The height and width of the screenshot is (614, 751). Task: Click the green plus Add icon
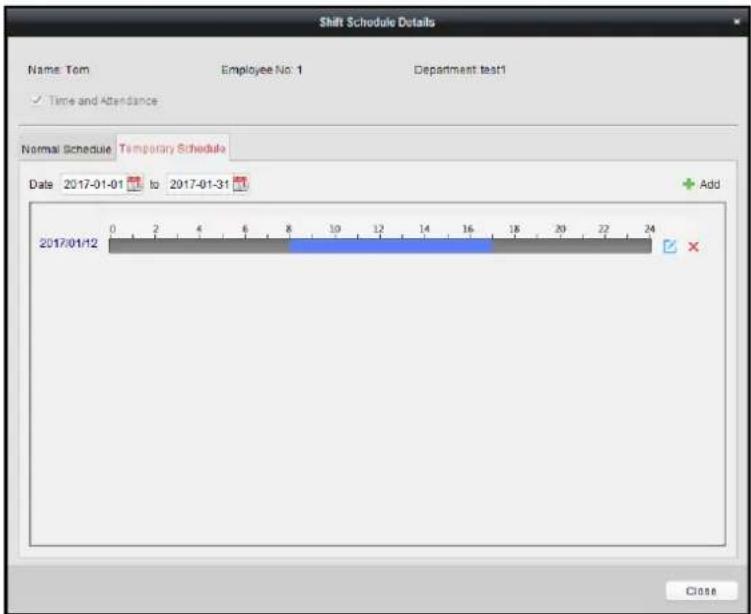(x=688, y=184)
